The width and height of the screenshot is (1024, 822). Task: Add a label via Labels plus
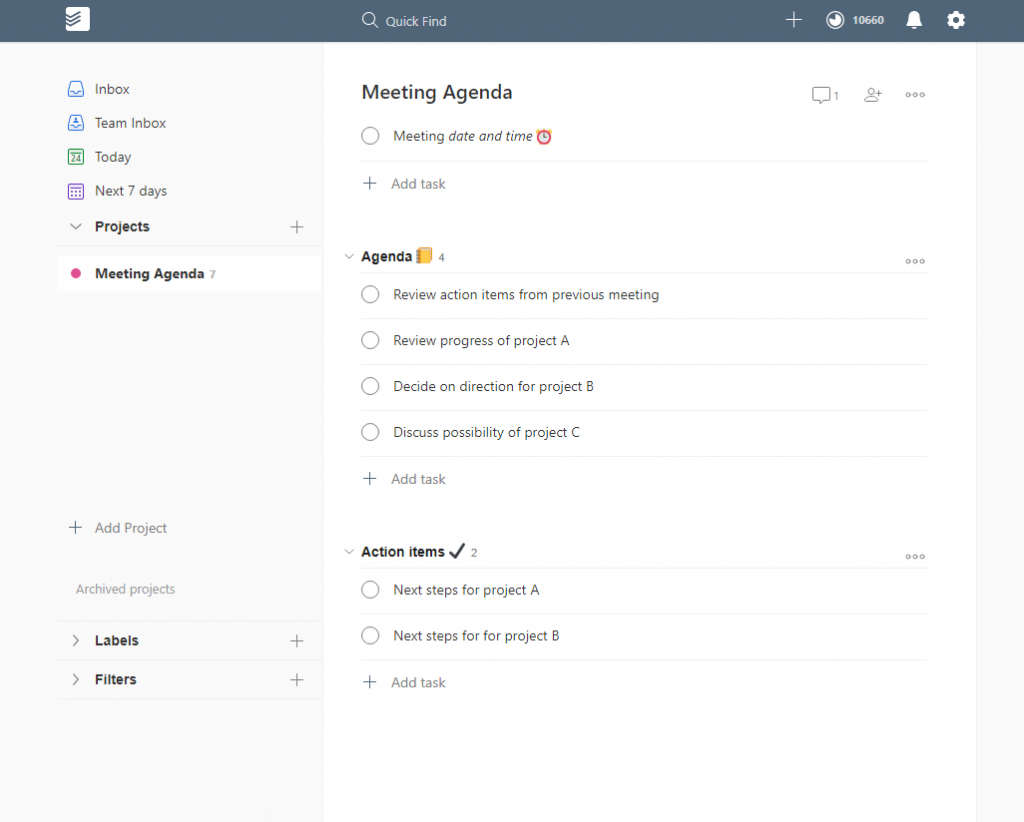(296, 641)
